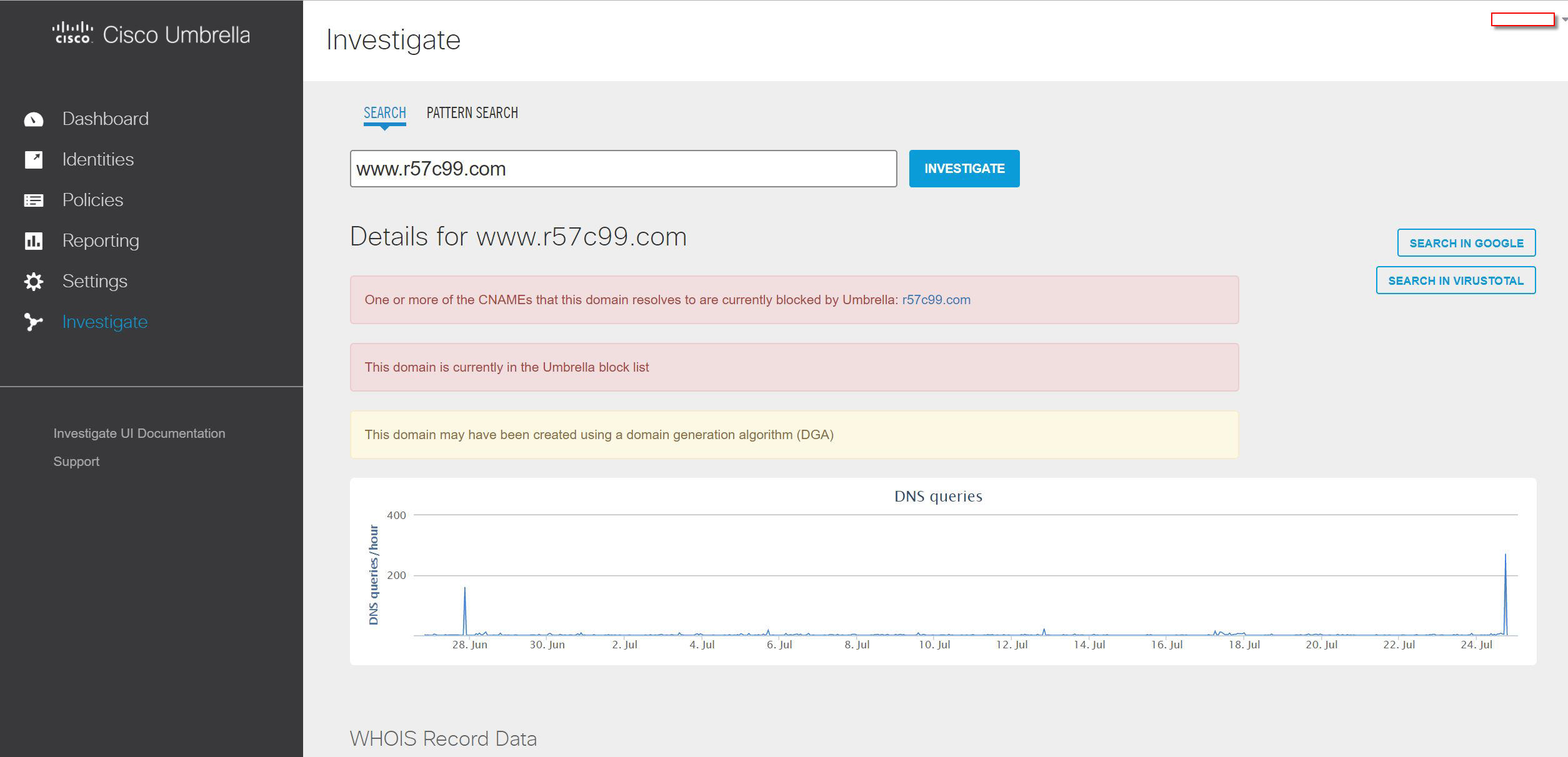
Task: Open the Reporting menu item
Action: pyautogui.click(x=101, y=241)
